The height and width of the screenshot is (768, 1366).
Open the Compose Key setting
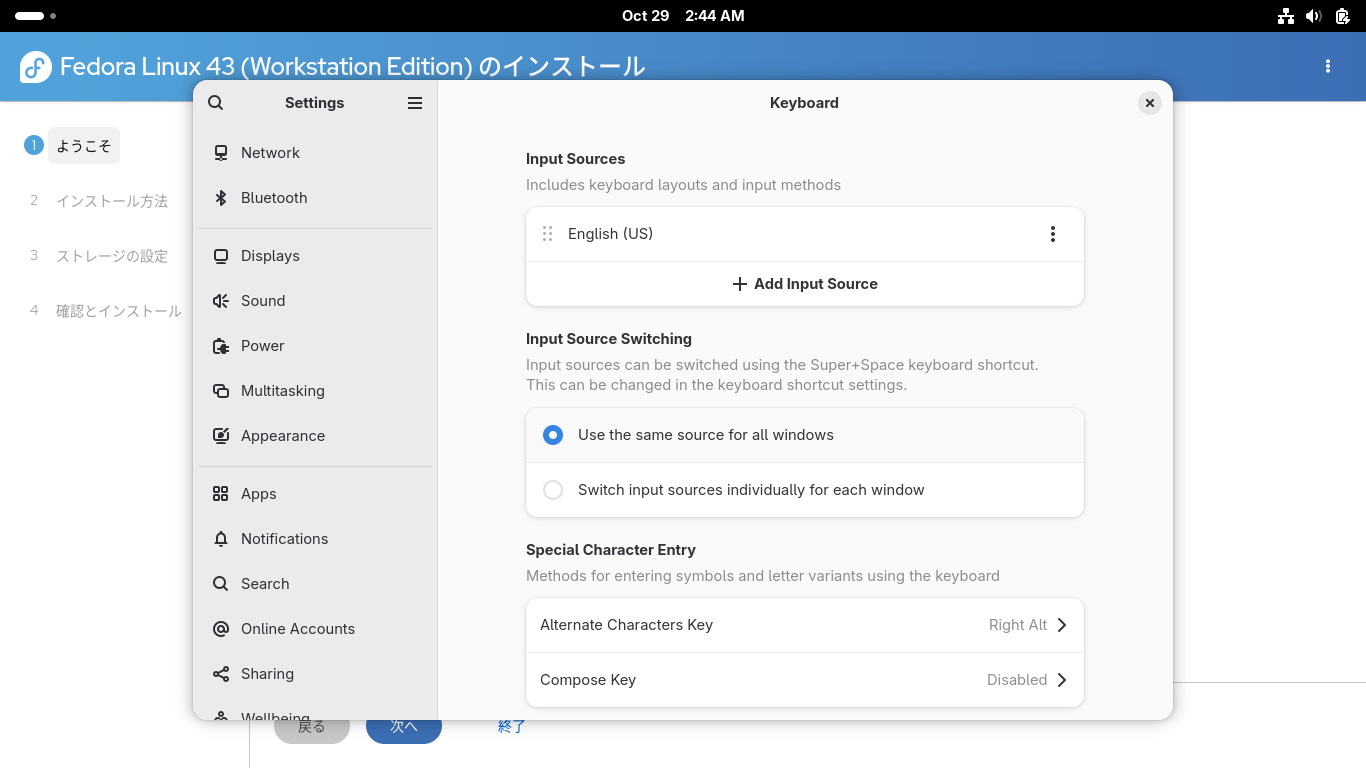tap(804, 680)
